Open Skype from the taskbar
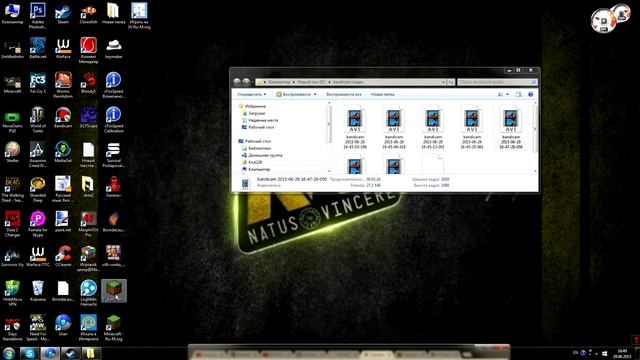The image size is (640, 360). (x=29, y=353)
